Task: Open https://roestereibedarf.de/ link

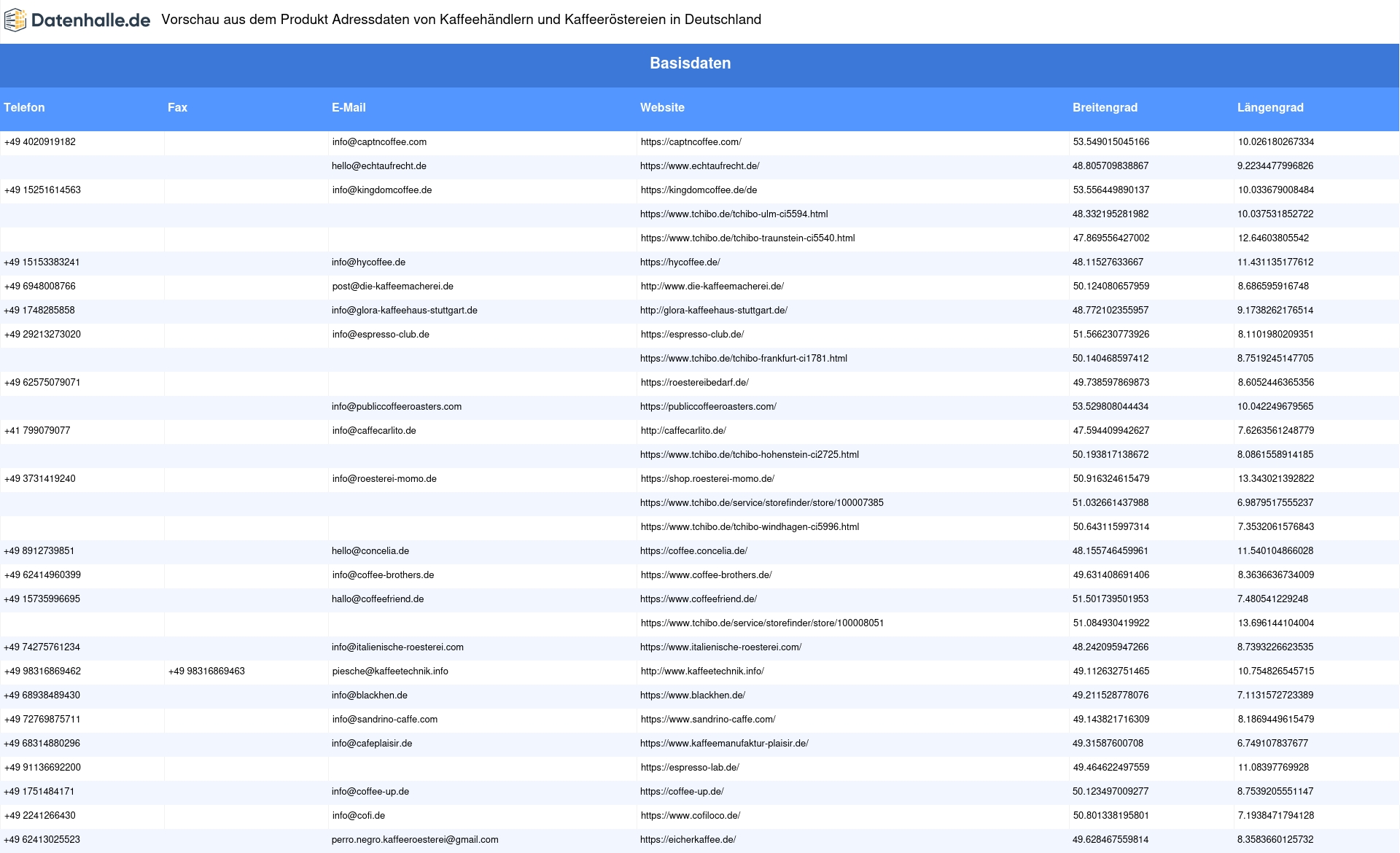Action: click(x=695, y=383)
